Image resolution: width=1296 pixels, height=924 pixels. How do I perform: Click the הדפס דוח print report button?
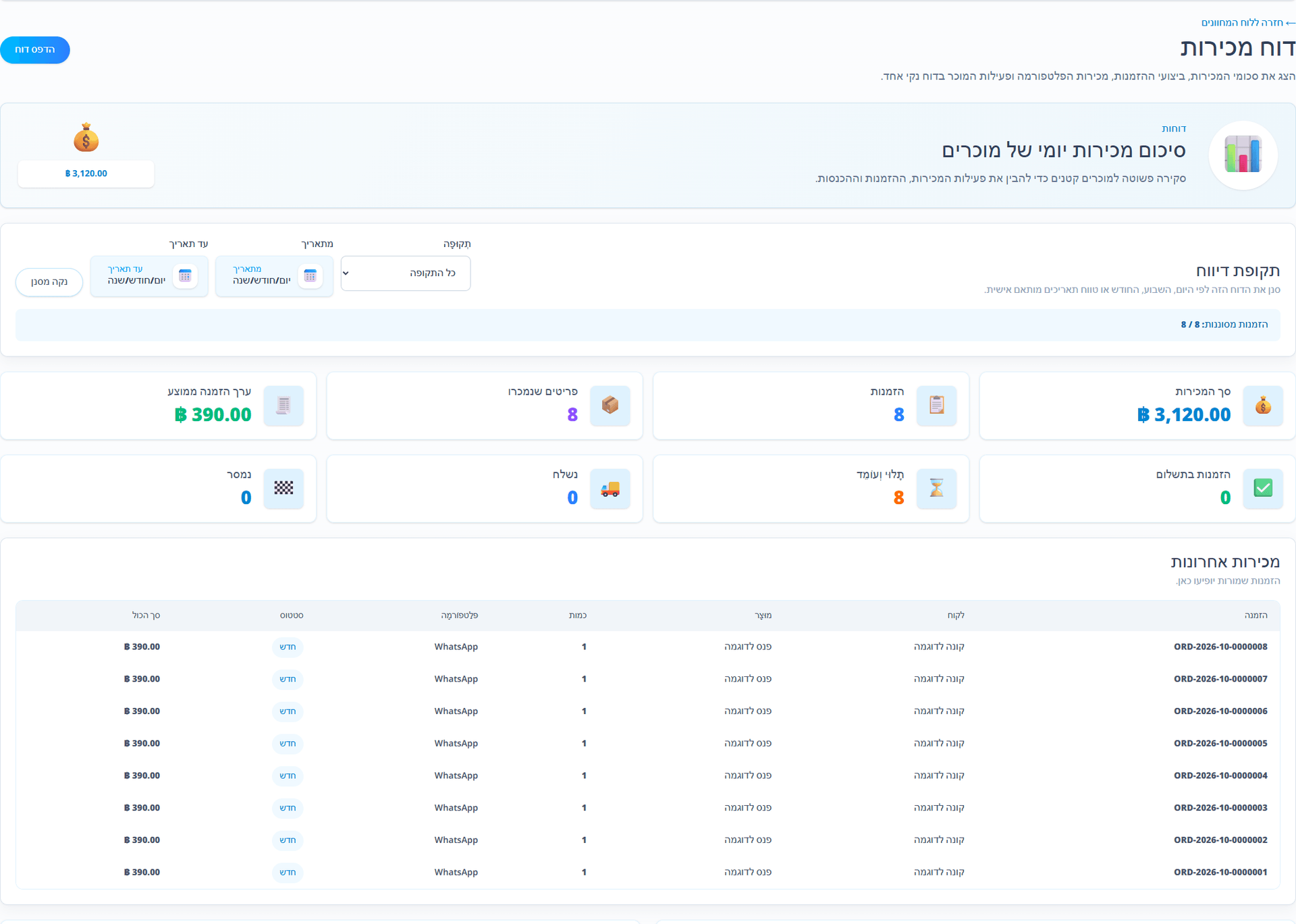(35, 50)
